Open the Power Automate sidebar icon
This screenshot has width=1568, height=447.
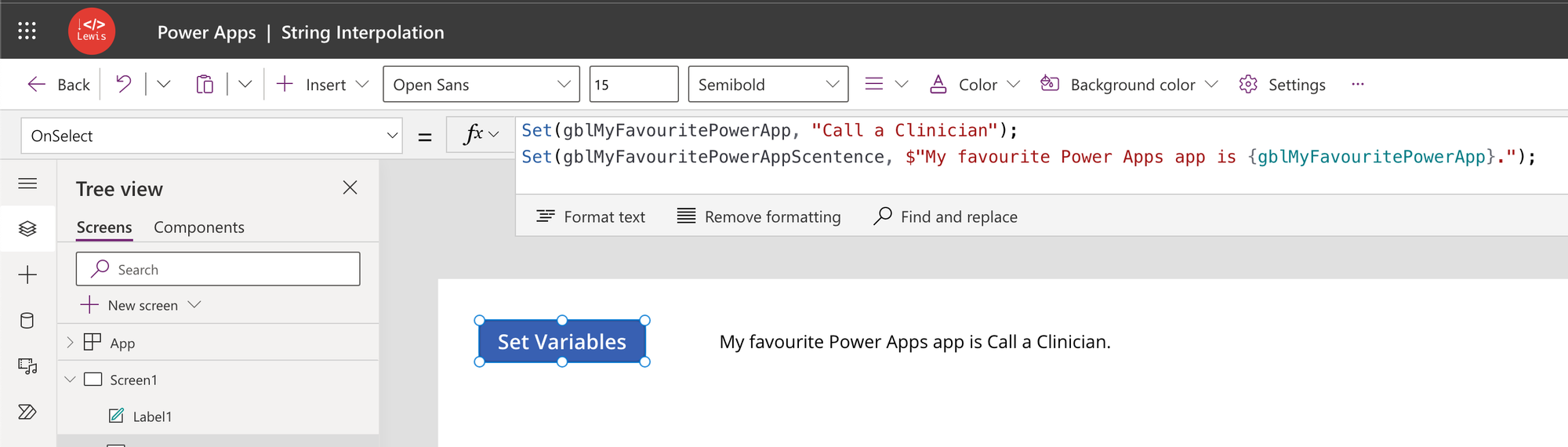click(27, 412)
